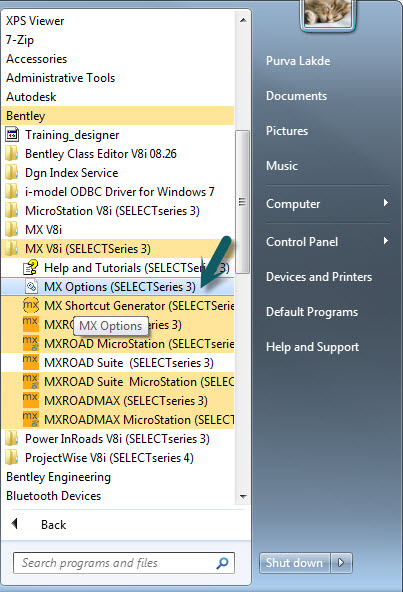403x592 pixels.
Task: Select Default Programs entry
Action: click(x=312, y=312)
